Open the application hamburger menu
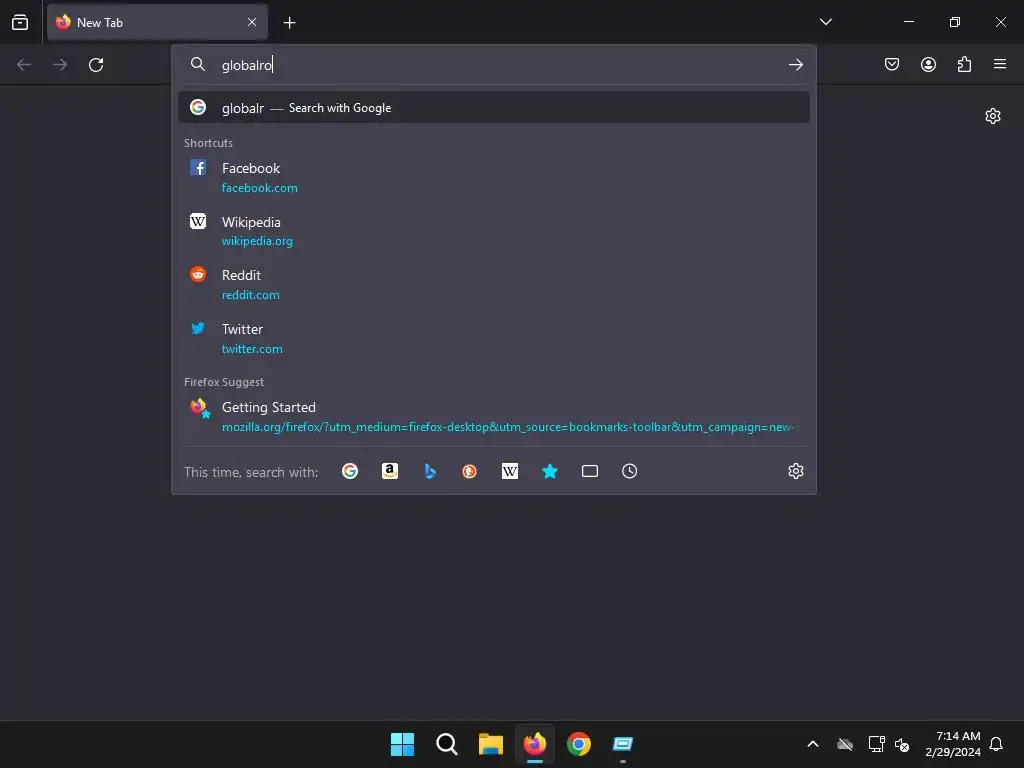The height and width of the screenshot is (768, 1024). click(1000, 64)
